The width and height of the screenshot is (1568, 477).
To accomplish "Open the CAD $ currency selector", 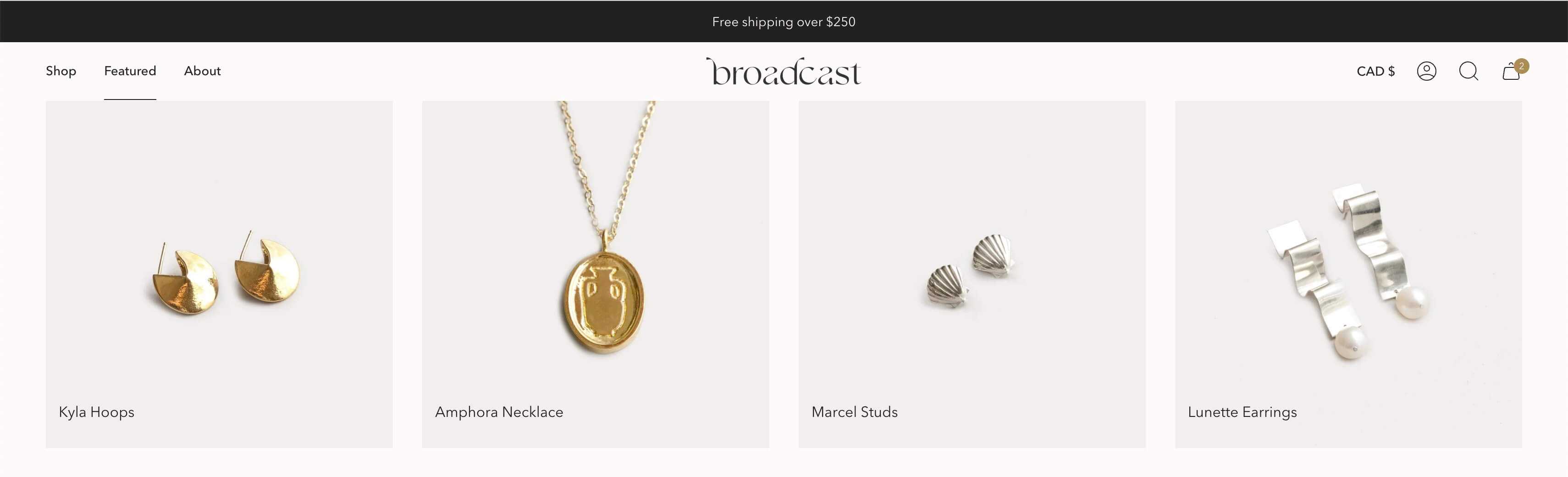I will point(1375,71).
